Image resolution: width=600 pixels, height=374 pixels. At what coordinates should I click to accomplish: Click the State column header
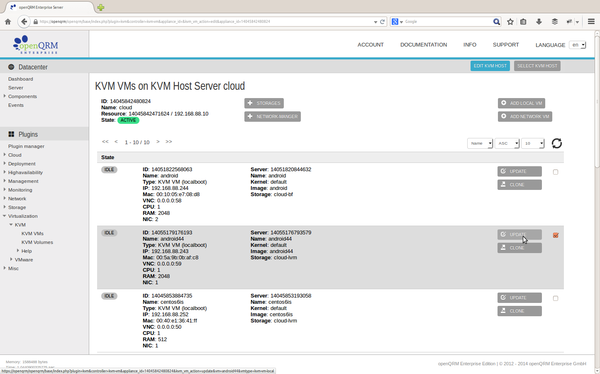click(108, 157)
